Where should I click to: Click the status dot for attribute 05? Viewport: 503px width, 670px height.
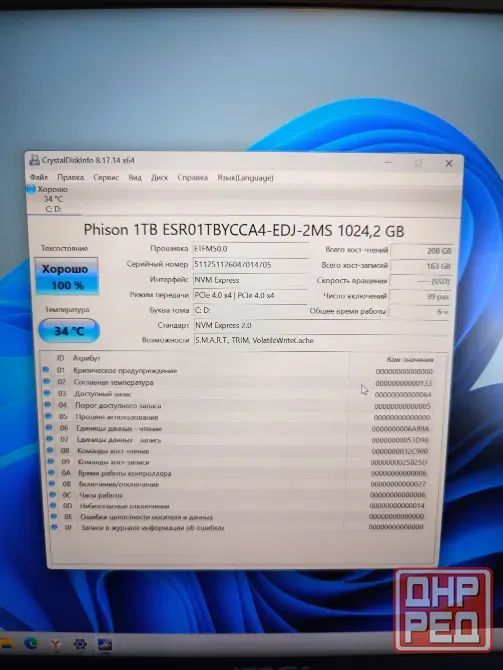pyautogui.click(x=48, y=416)
